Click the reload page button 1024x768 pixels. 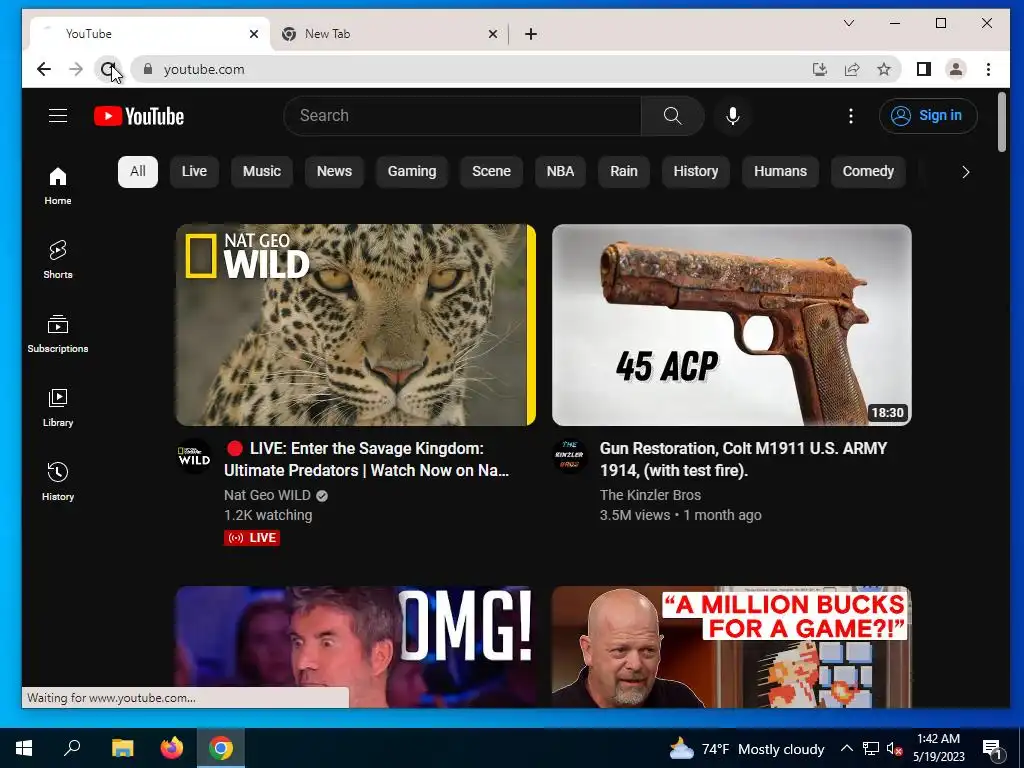click(108, 69)
